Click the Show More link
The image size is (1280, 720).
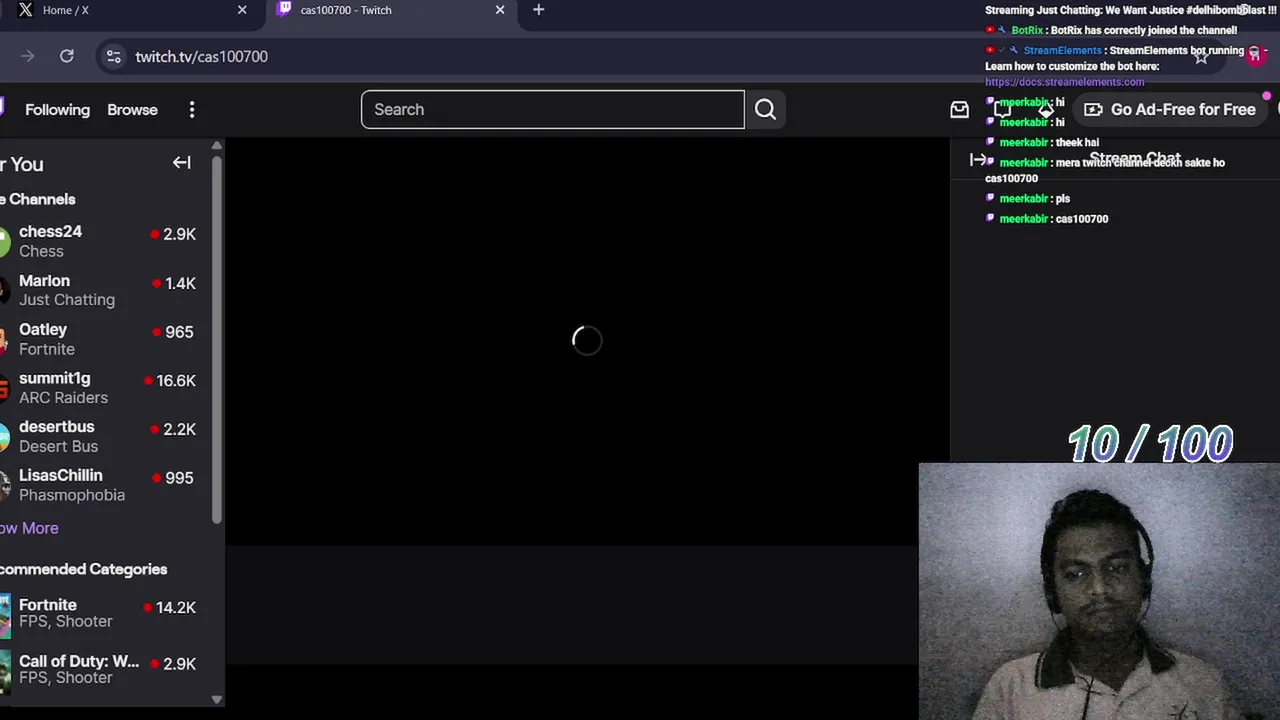[x=29, y=528]
